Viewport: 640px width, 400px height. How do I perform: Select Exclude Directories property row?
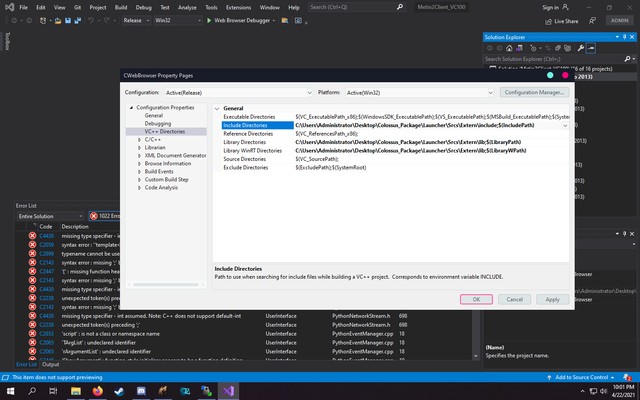[x=395, y=167]
